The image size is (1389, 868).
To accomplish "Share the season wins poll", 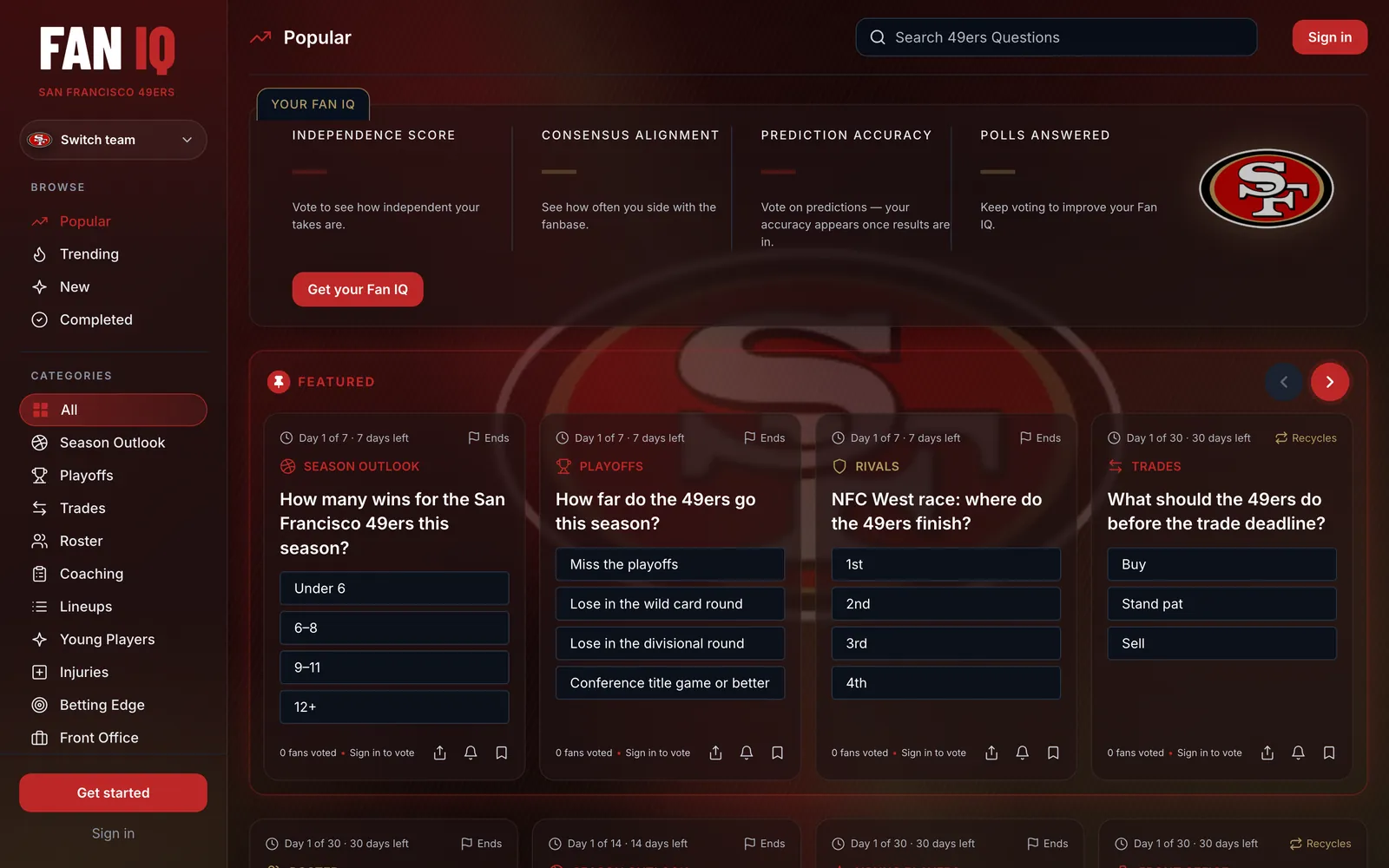I will click(x=440, y=753).
